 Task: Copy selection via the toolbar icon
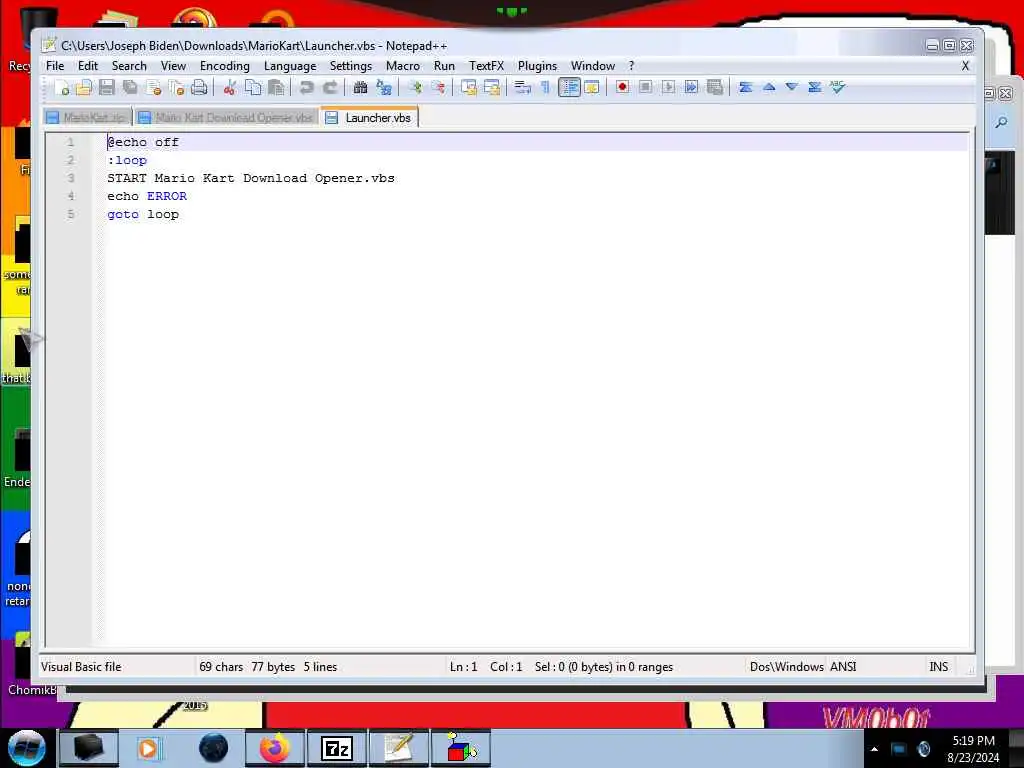coord(253,87)
